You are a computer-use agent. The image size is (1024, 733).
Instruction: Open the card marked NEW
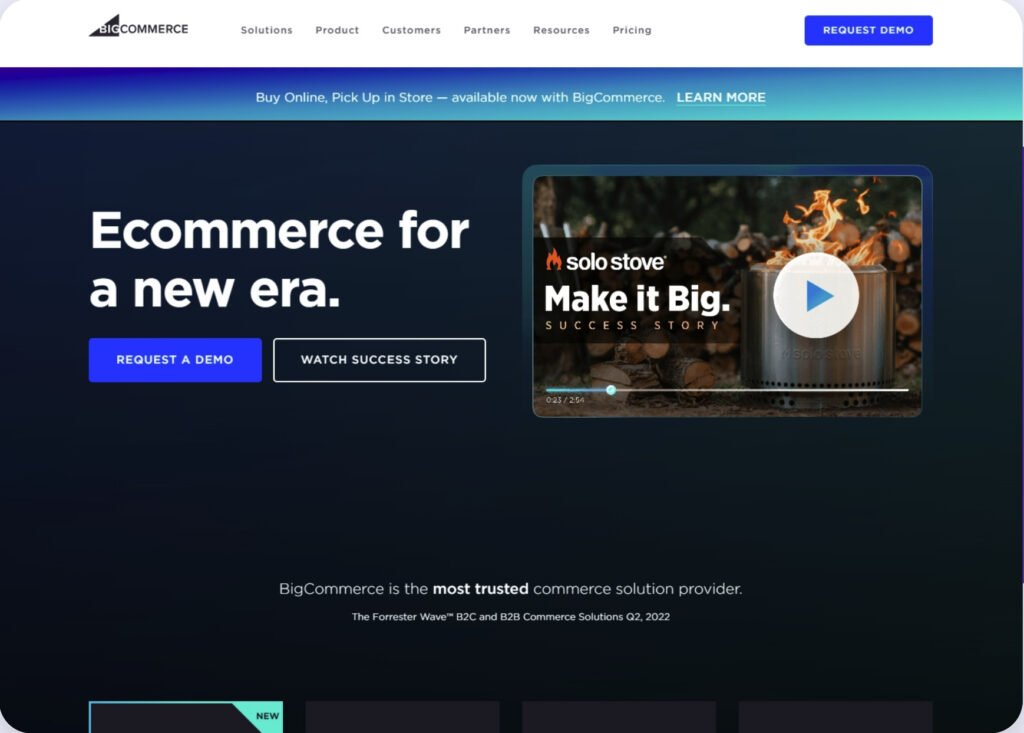(185, 717)
